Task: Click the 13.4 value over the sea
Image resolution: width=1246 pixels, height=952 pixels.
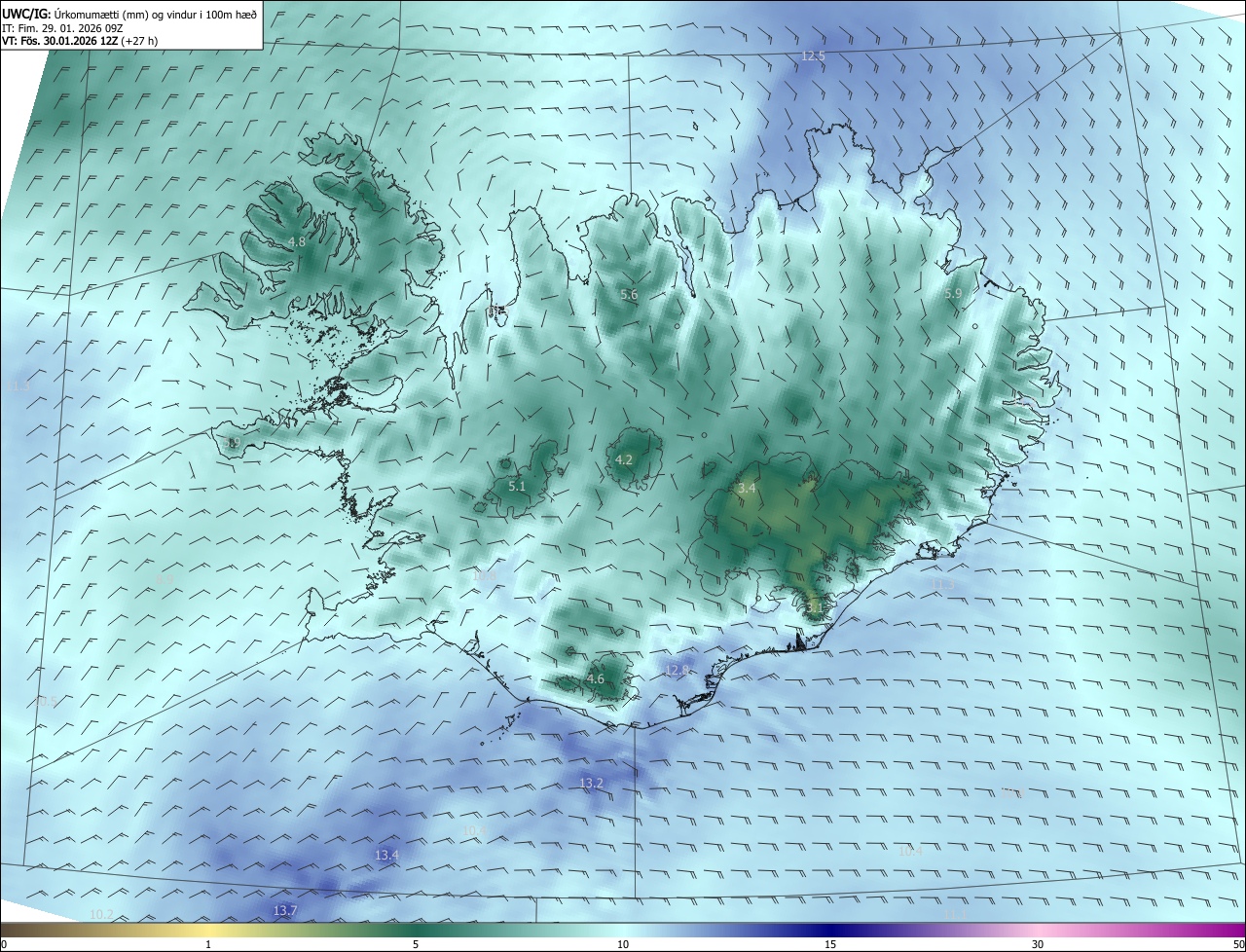Action: pyautogui.click(x=386, y=855)
